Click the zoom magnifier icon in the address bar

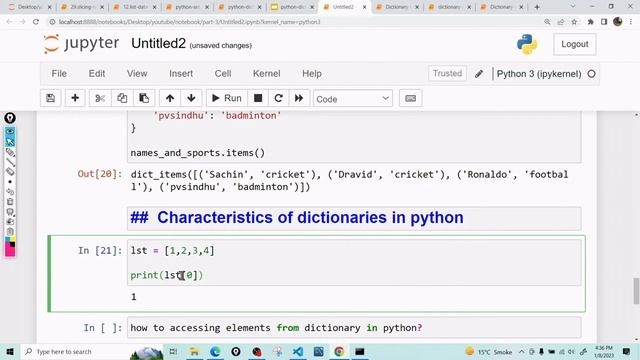547,22
